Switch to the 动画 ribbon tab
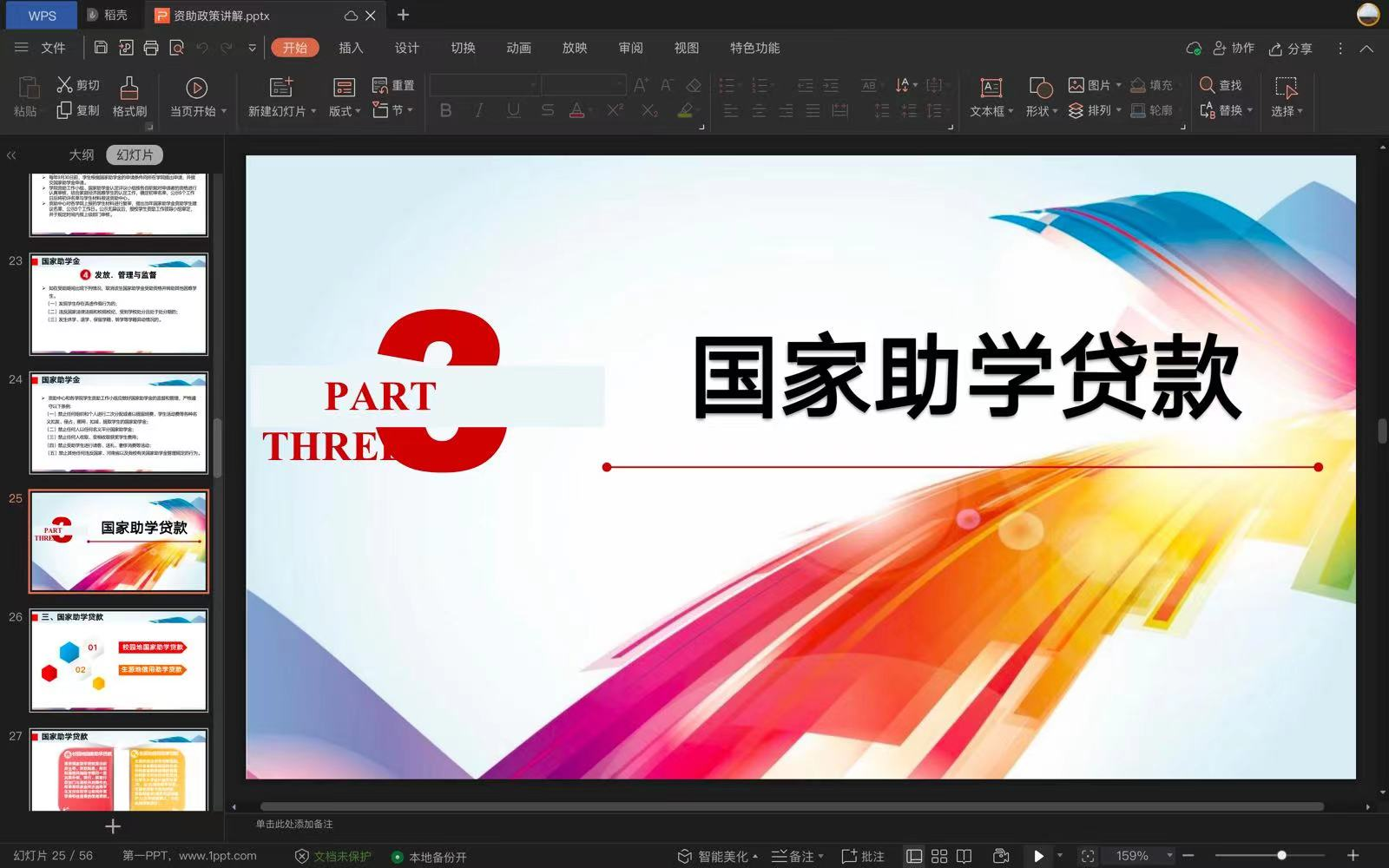 click(518, 48)
